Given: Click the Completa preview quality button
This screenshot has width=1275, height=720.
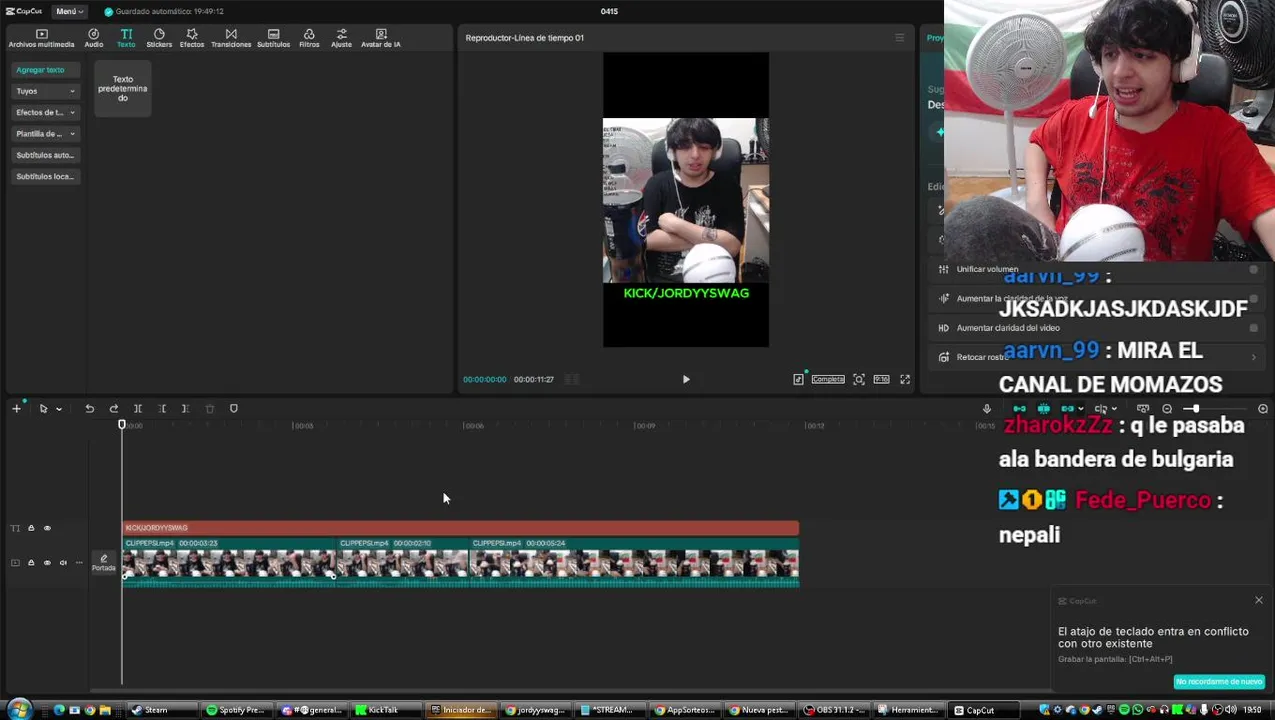Looking at the screenshot, I should (x=828, y=379).
